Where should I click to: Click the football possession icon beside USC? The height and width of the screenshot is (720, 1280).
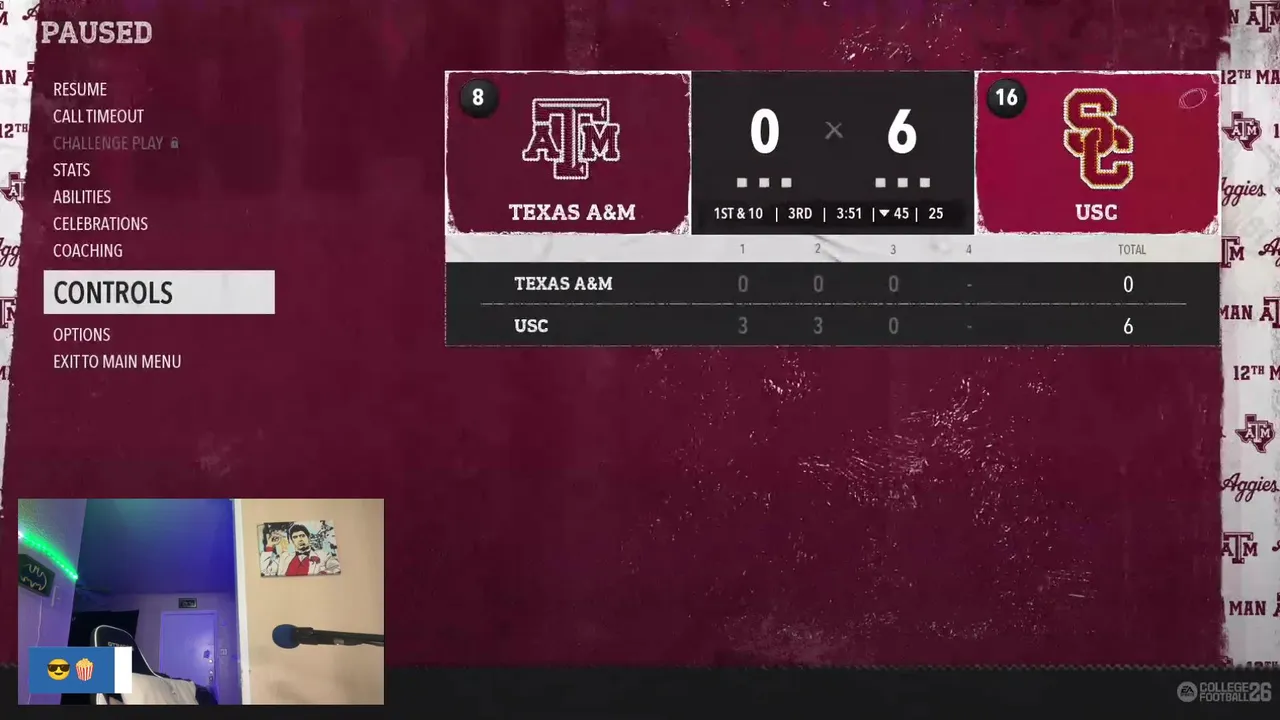(1193, 98)
